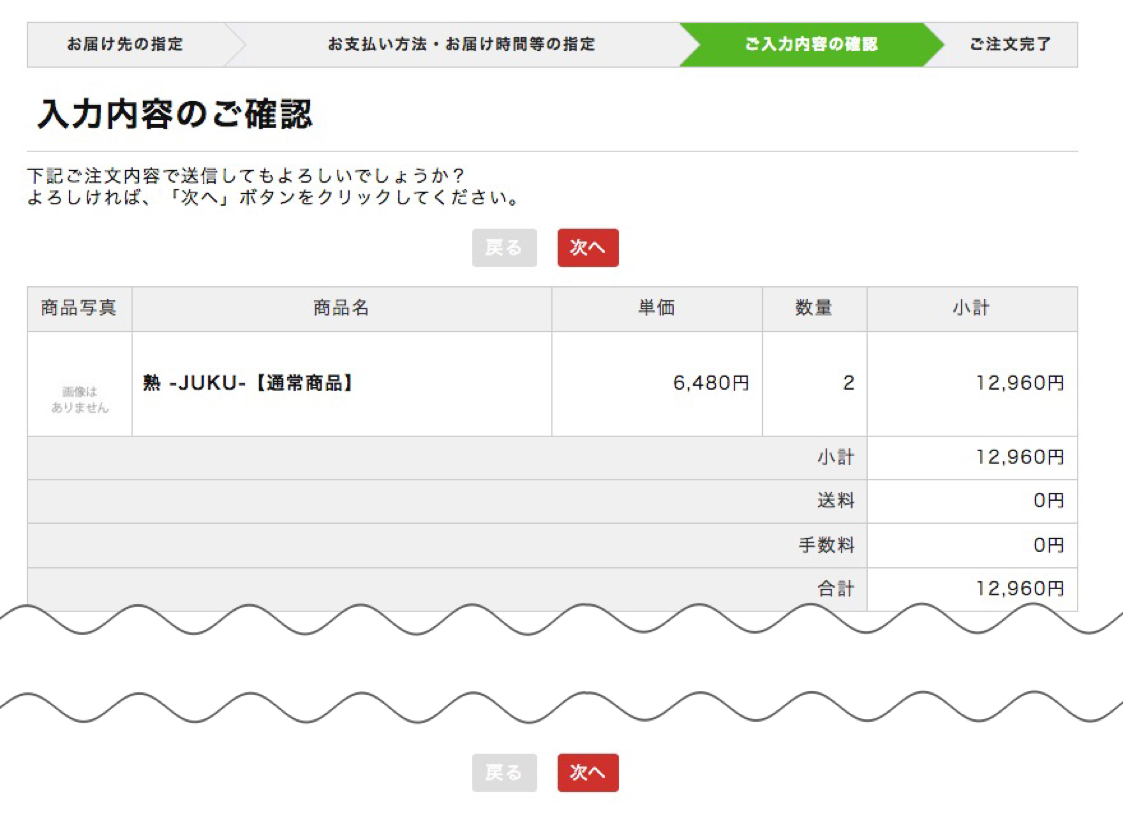1123x815 pixels.
Task: Click the top 戻る button
Action: (x=504, y=247)
